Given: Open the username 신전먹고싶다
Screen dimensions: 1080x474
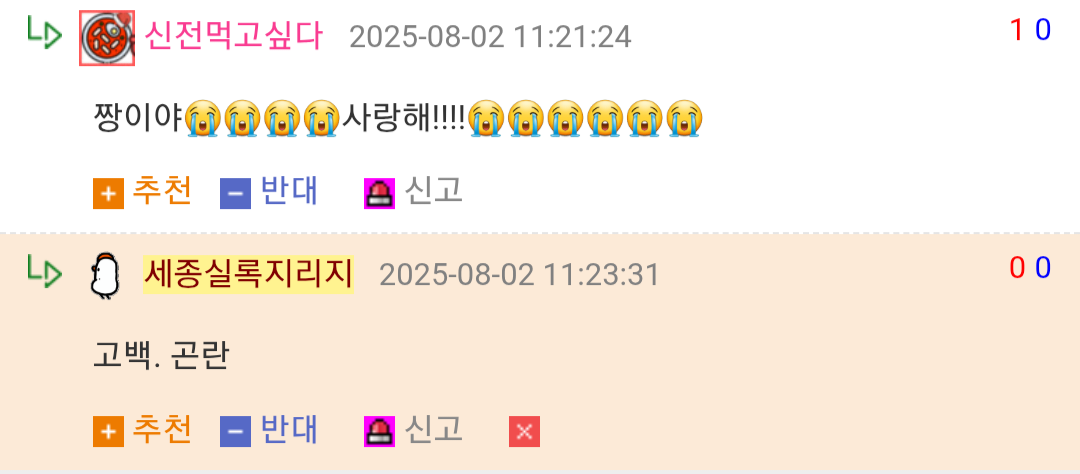Looking at the screenshot, I should click(x=233, y=36).
